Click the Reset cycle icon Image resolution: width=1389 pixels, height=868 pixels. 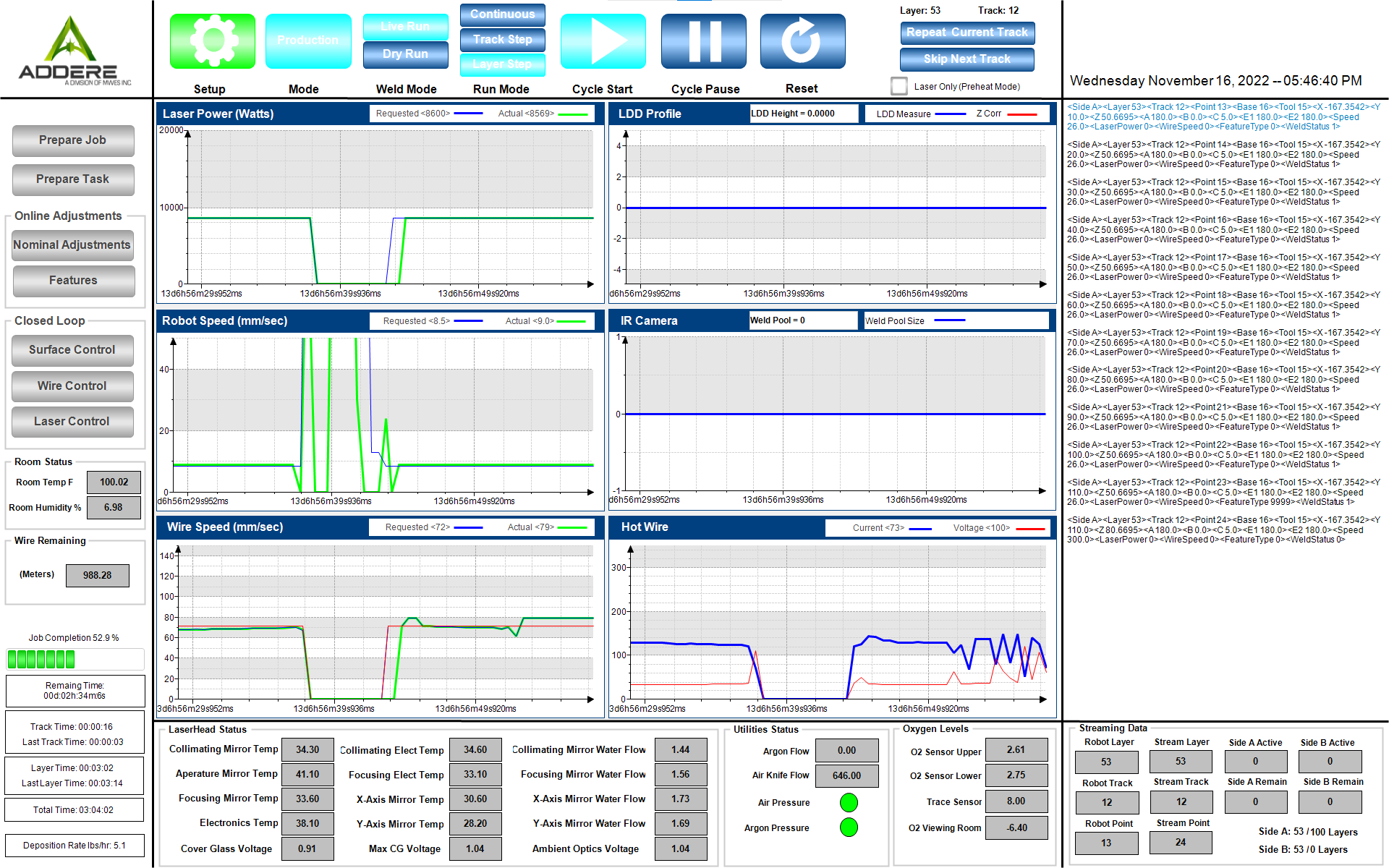(802, 41)
